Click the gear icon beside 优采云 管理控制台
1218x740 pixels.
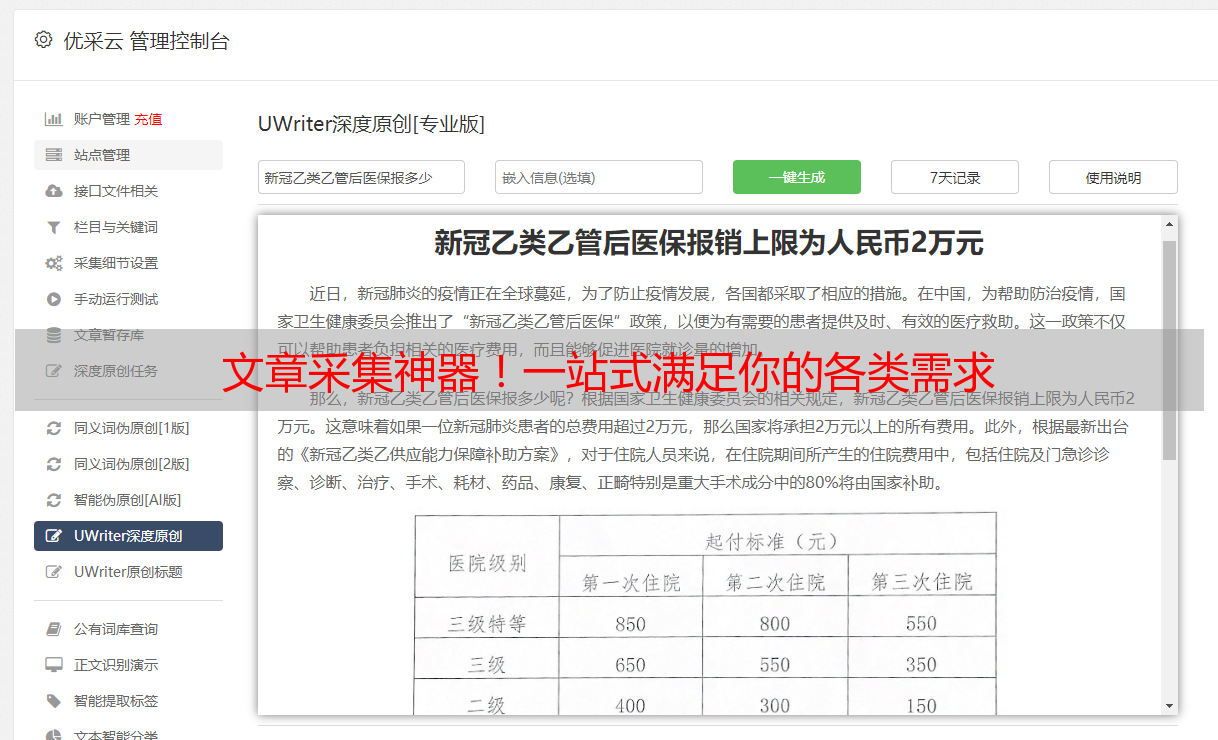43,40
